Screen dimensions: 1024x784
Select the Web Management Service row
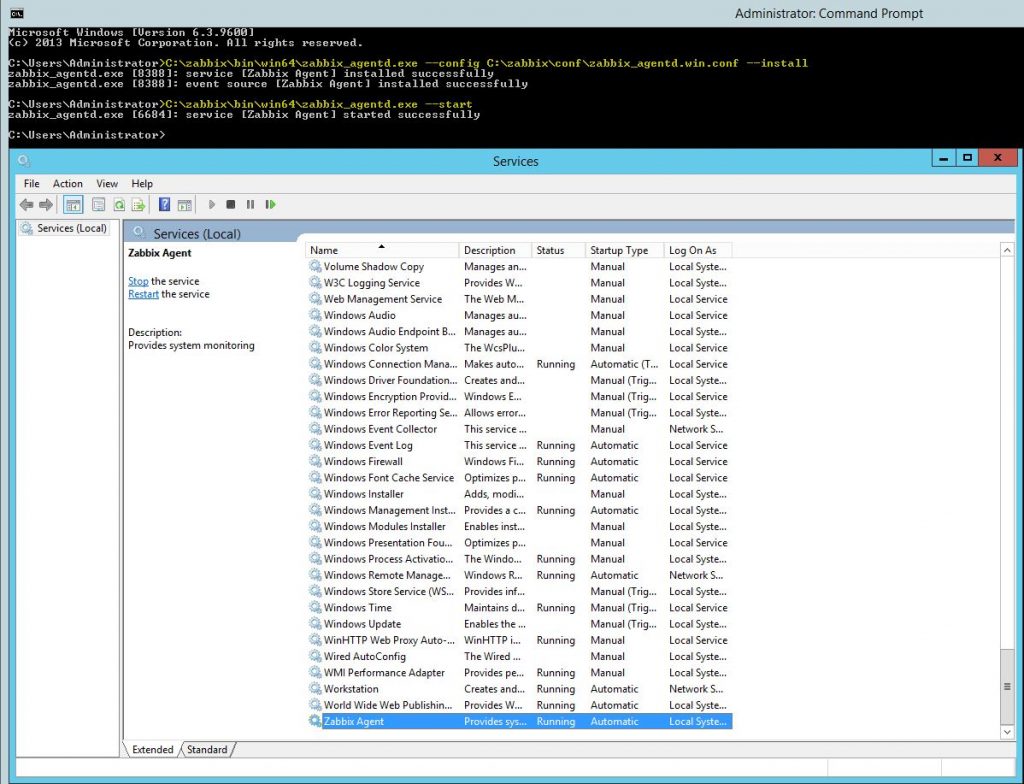point(519,299)
